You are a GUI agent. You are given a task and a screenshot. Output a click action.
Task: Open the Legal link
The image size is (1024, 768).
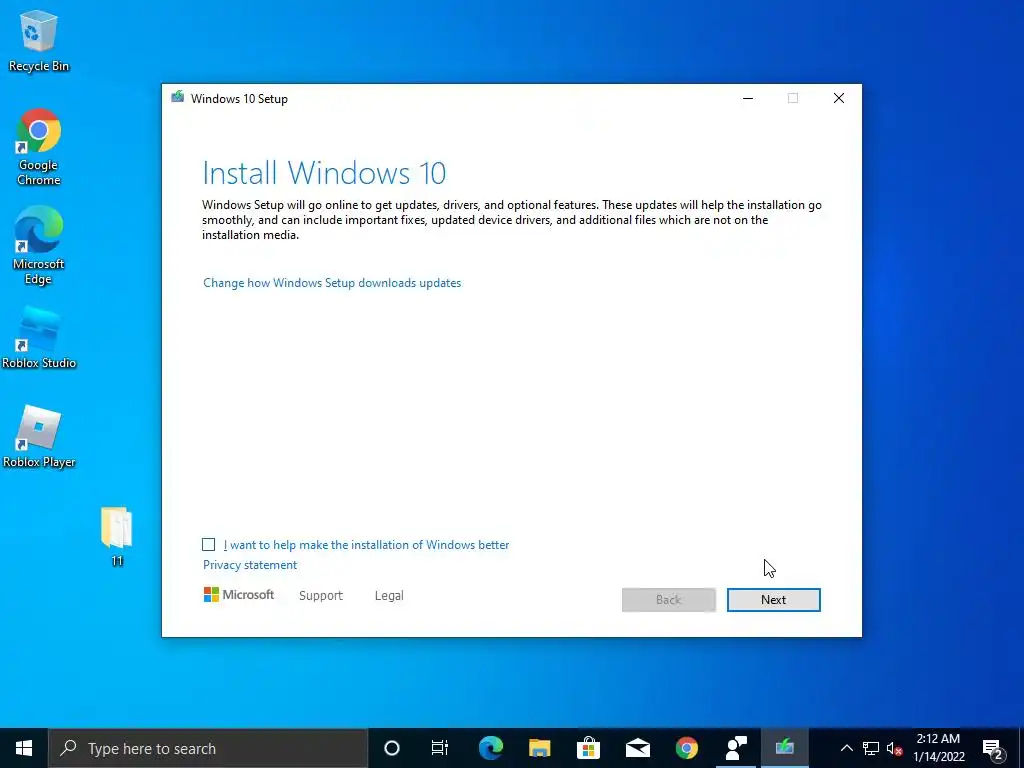coord(389,596)
